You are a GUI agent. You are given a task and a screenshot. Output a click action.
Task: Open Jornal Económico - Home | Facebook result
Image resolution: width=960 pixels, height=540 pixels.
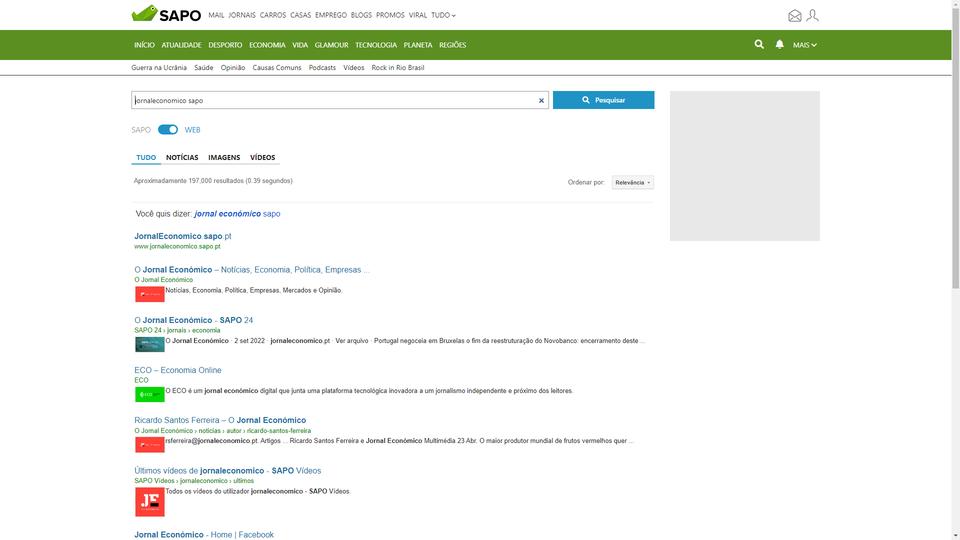(204, 534)
